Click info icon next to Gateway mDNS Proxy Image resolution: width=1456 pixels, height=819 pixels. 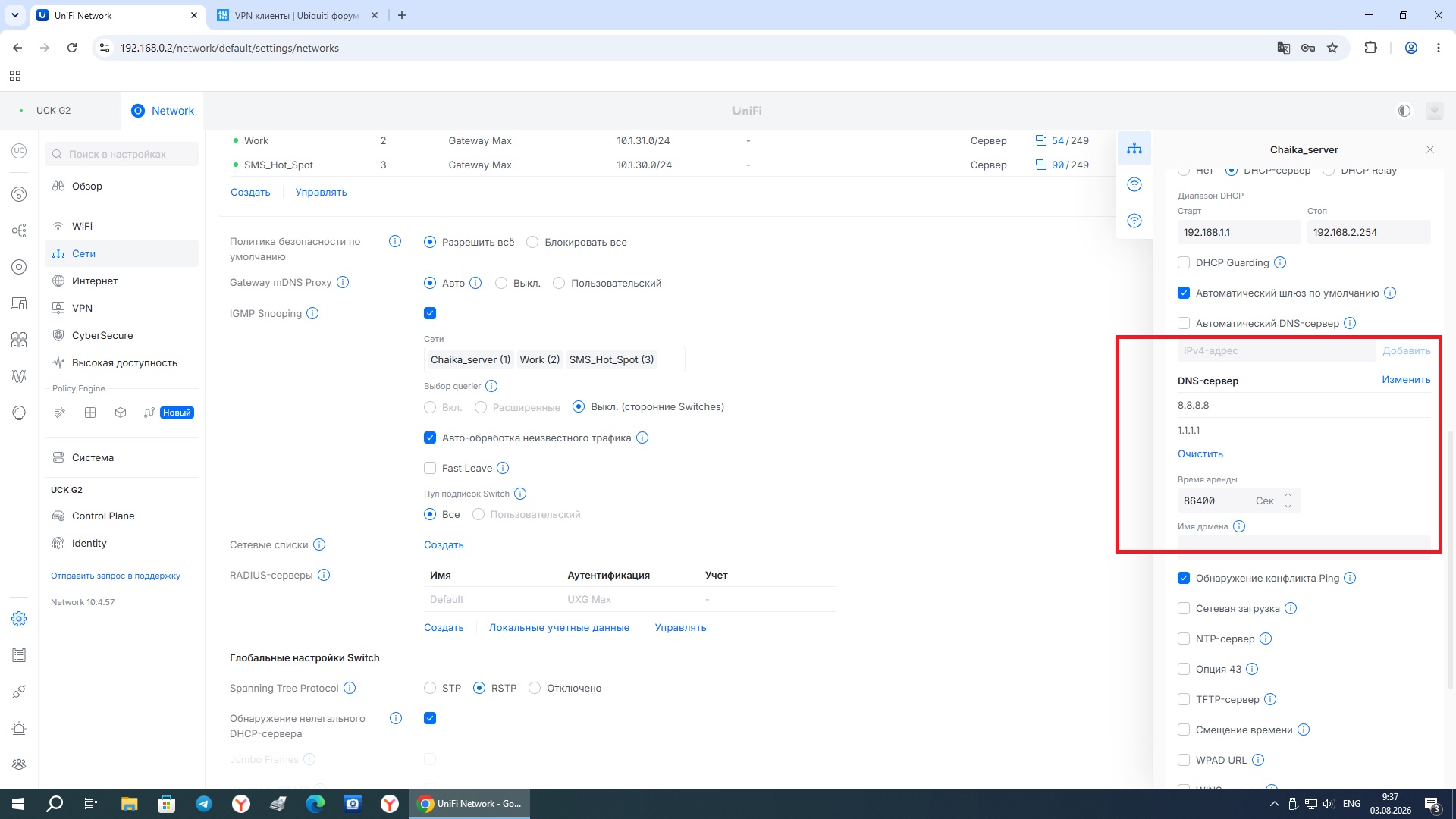(343, 282)
